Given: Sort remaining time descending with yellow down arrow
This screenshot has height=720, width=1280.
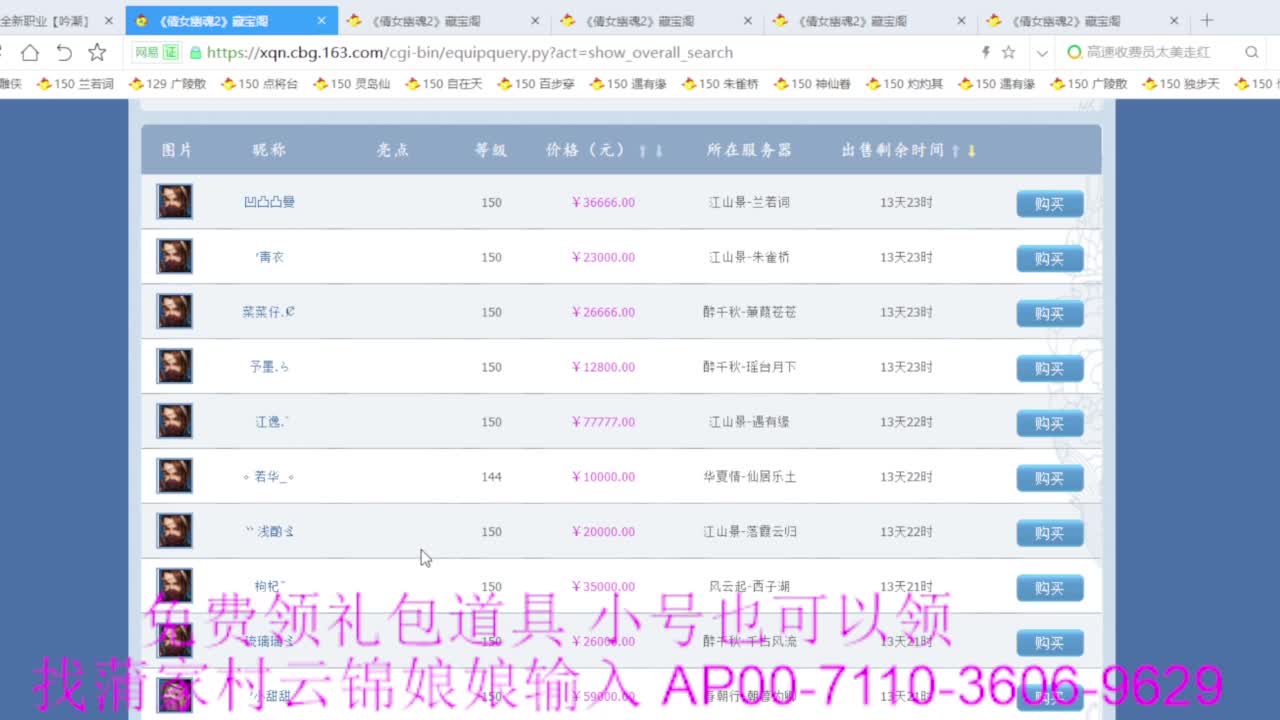Looking at the screenshot, I should pyautogui.click(x=971, y=151).
